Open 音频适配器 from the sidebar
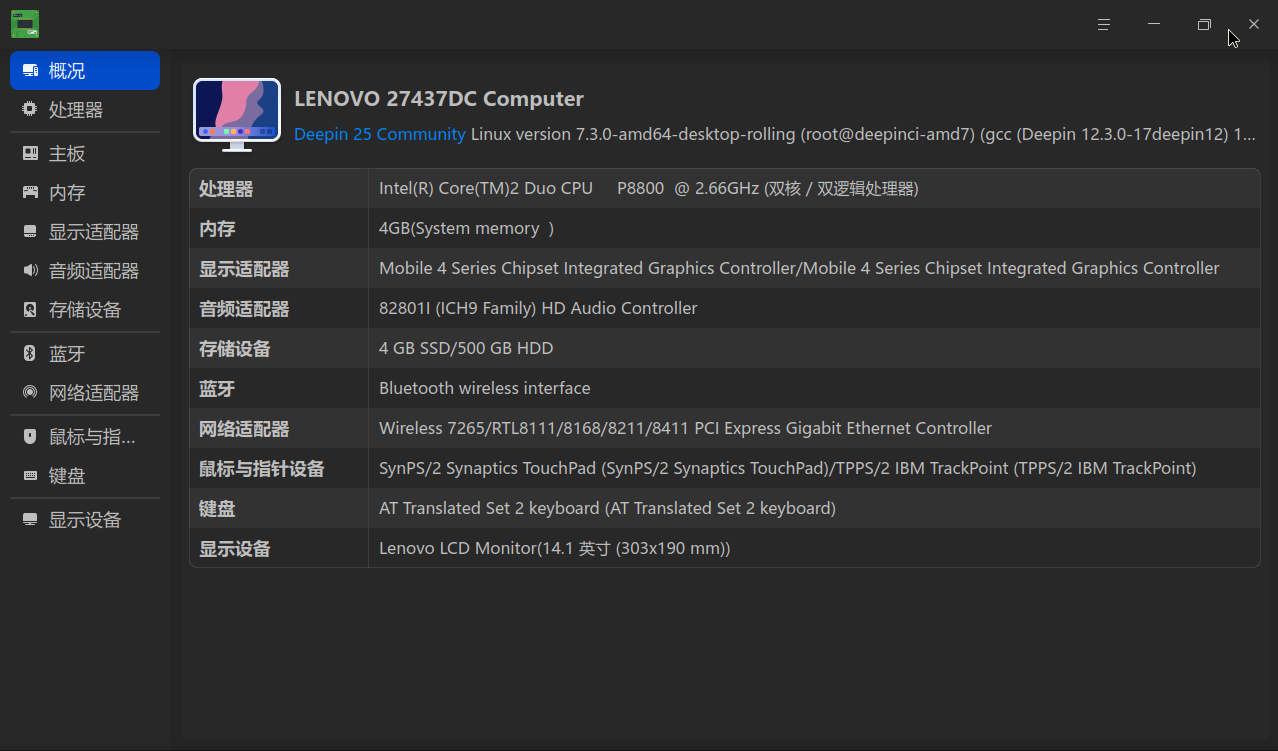This screenshot has width=1278, height=751. [x=85, y=271]
